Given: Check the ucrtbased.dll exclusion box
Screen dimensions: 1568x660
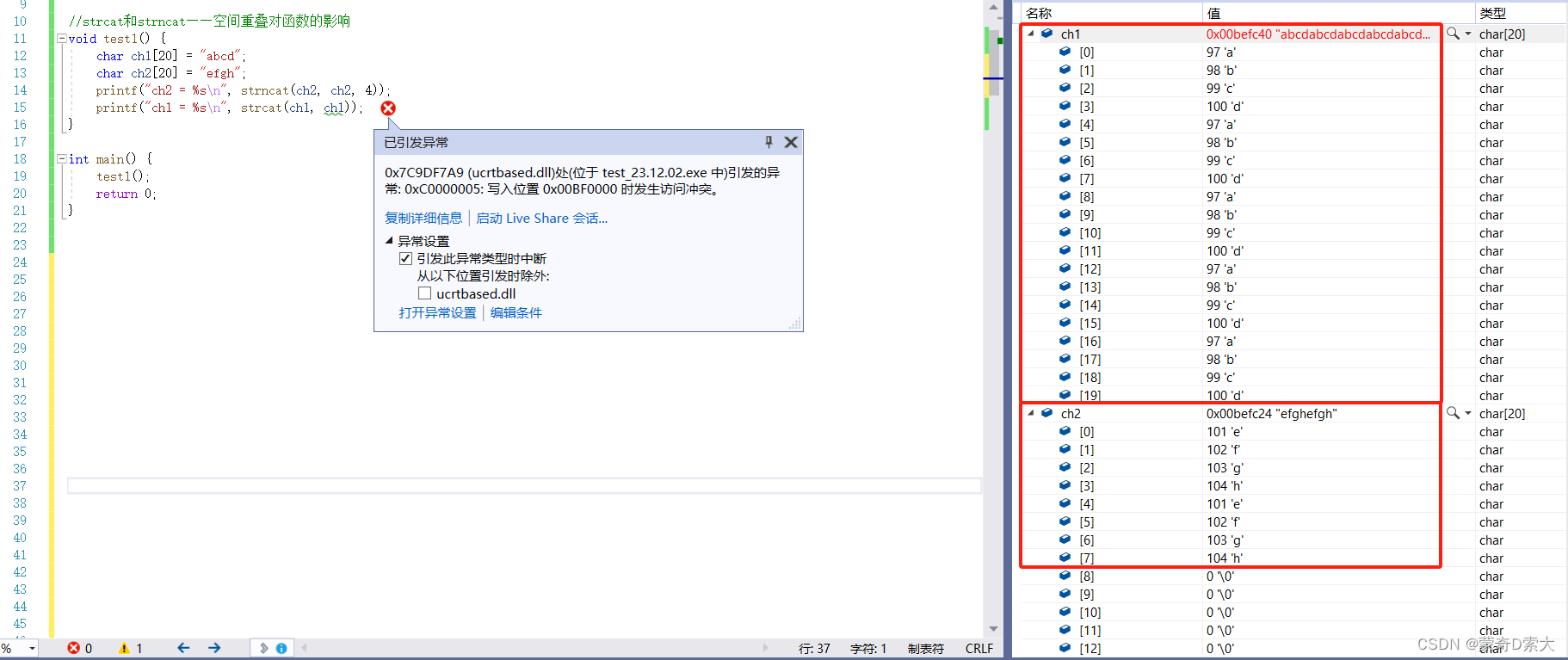Looking at the screenshot, I should 424,293.
